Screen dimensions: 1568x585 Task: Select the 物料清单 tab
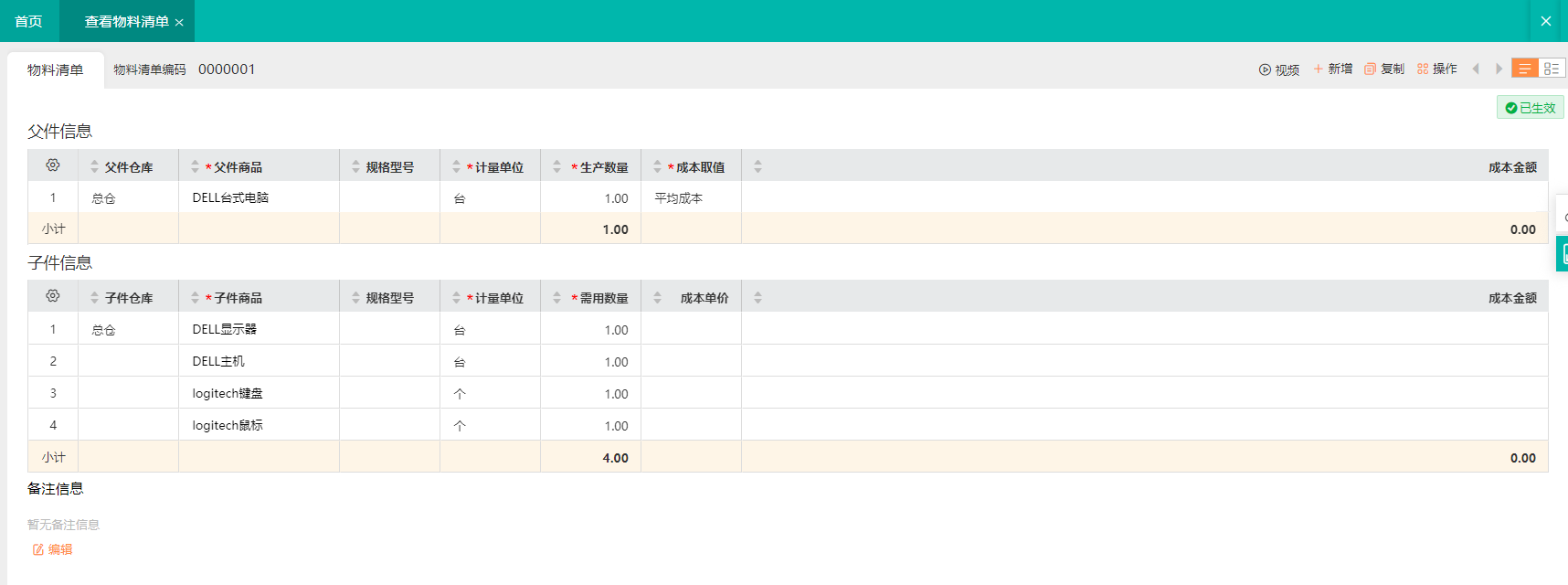55,70
